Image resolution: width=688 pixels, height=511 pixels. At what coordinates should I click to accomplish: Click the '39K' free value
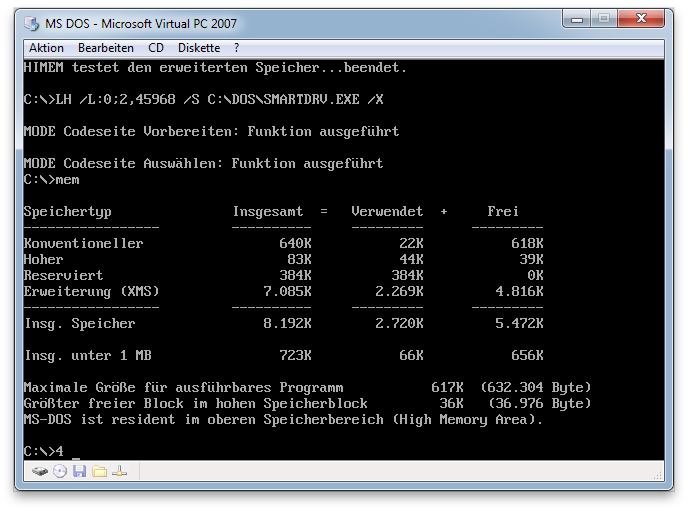tap(531, 260)
